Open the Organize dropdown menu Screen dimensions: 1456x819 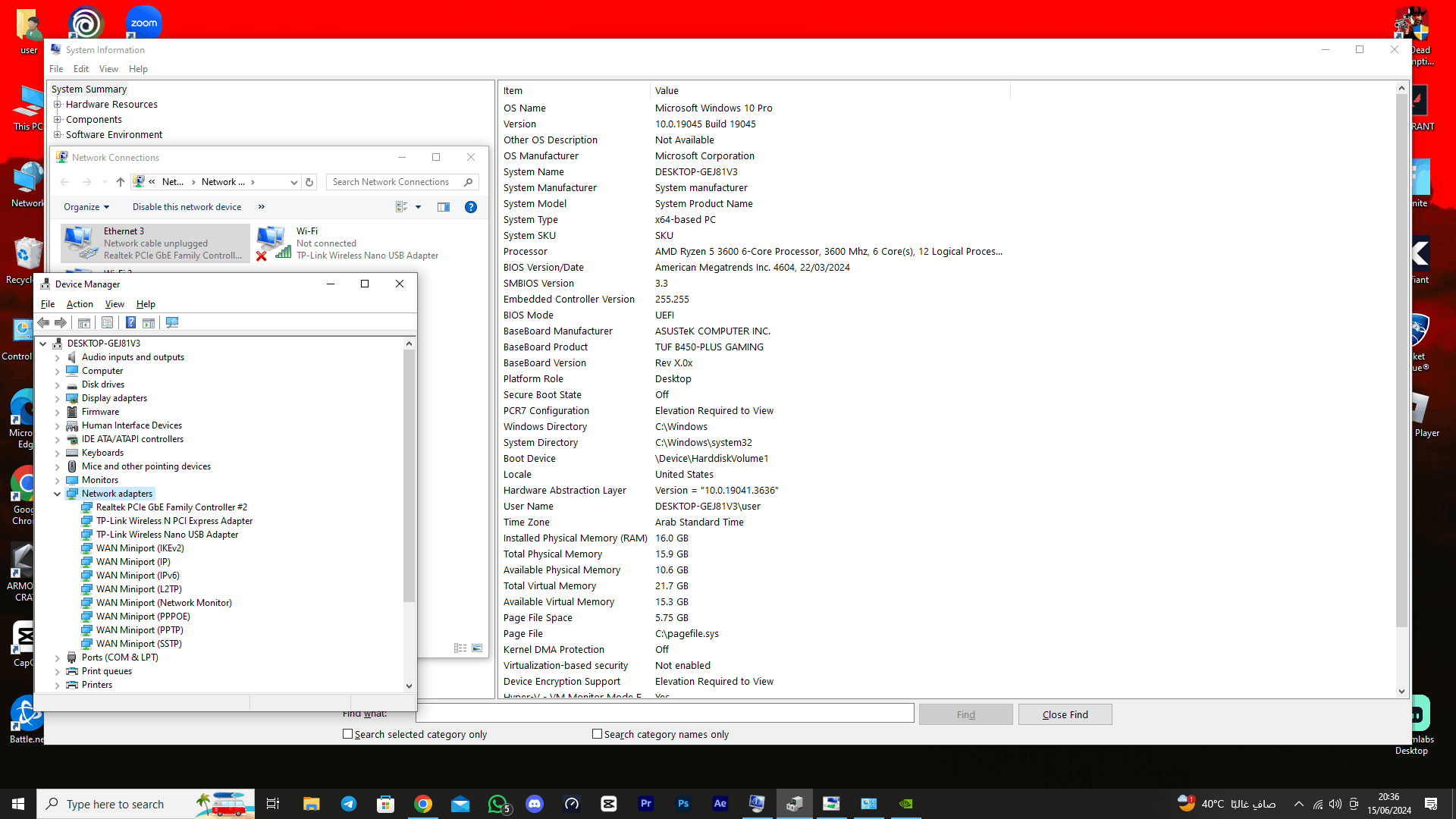pyautogui.click(x=86, y=207)
